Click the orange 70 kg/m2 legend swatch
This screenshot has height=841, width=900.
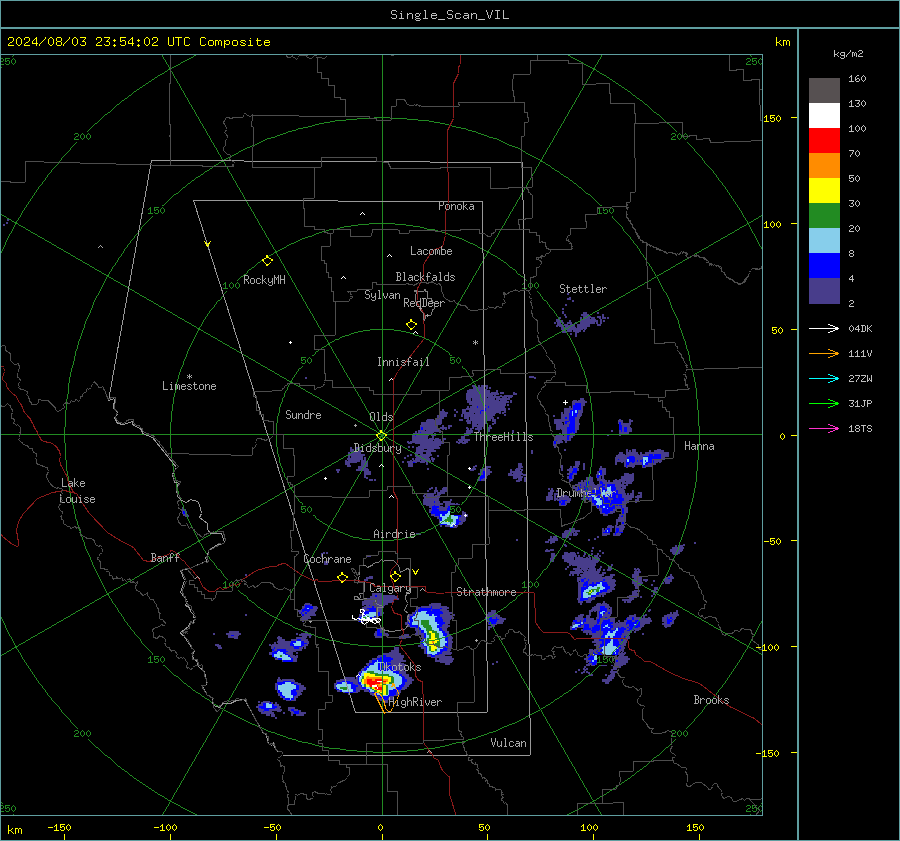824,165
